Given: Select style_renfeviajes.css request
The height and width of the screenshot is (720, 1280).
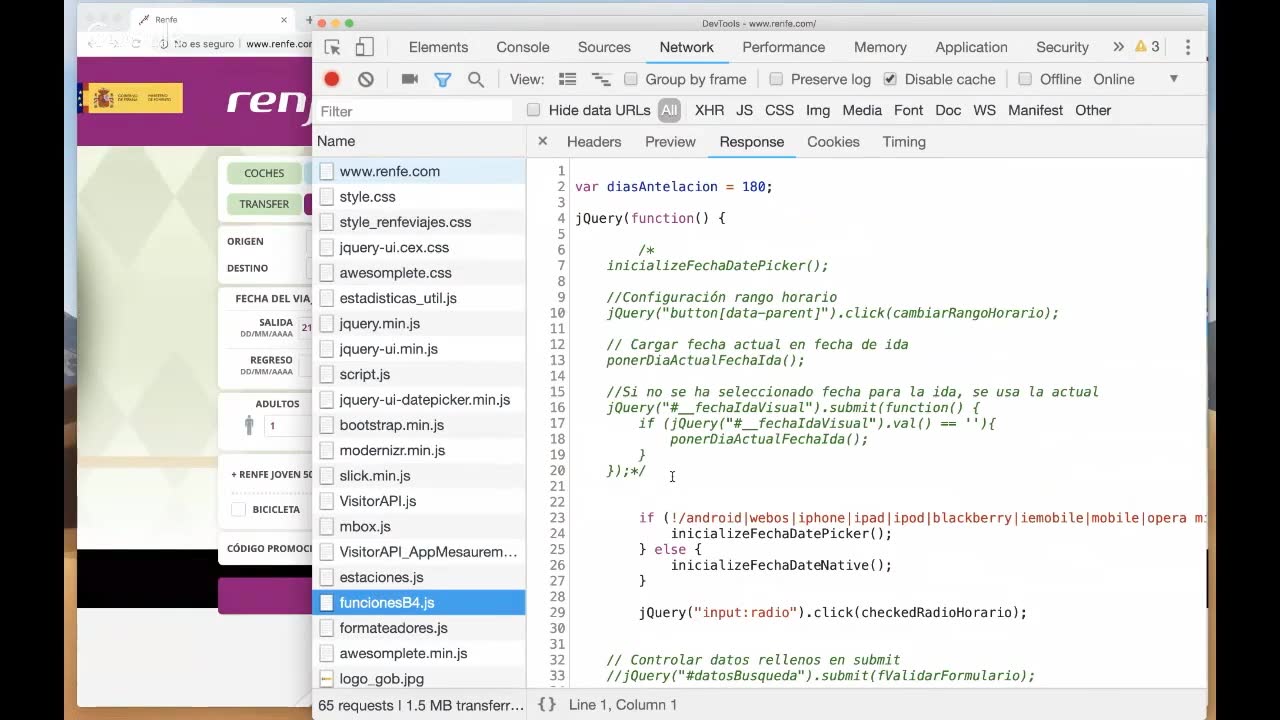Looking at the screenshot, I should 419,222.
